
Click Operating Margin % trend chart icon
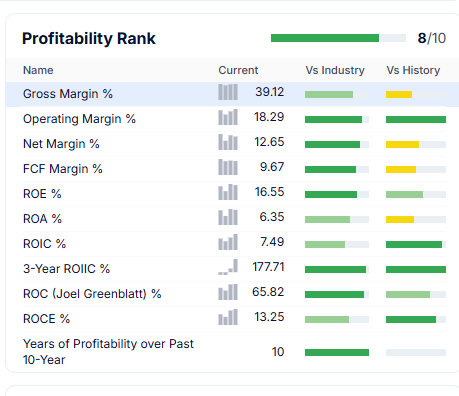[228, 117]
